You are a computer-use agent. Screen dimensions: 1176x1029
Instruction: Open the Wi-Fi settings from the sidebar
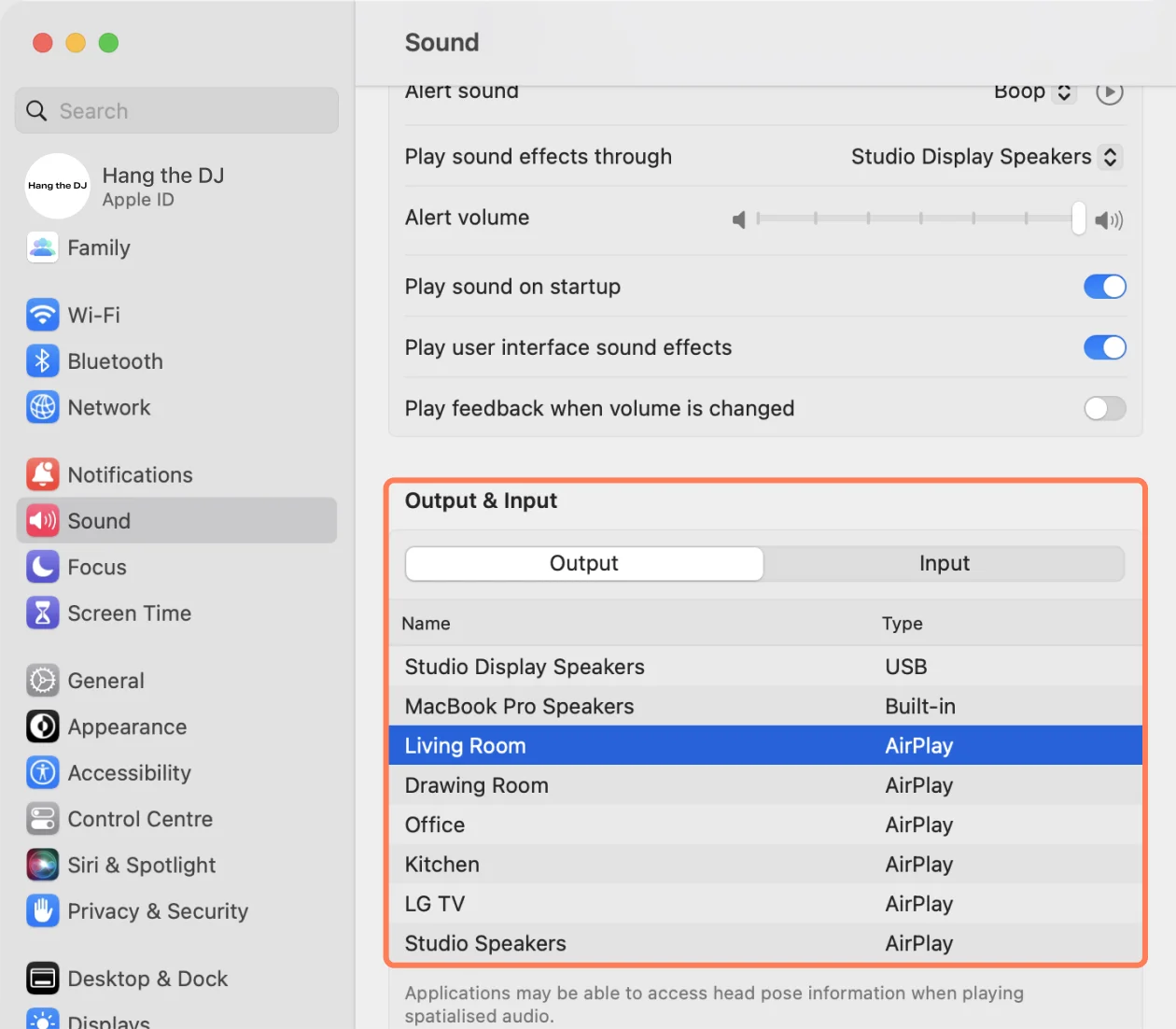tap(93, 315)
